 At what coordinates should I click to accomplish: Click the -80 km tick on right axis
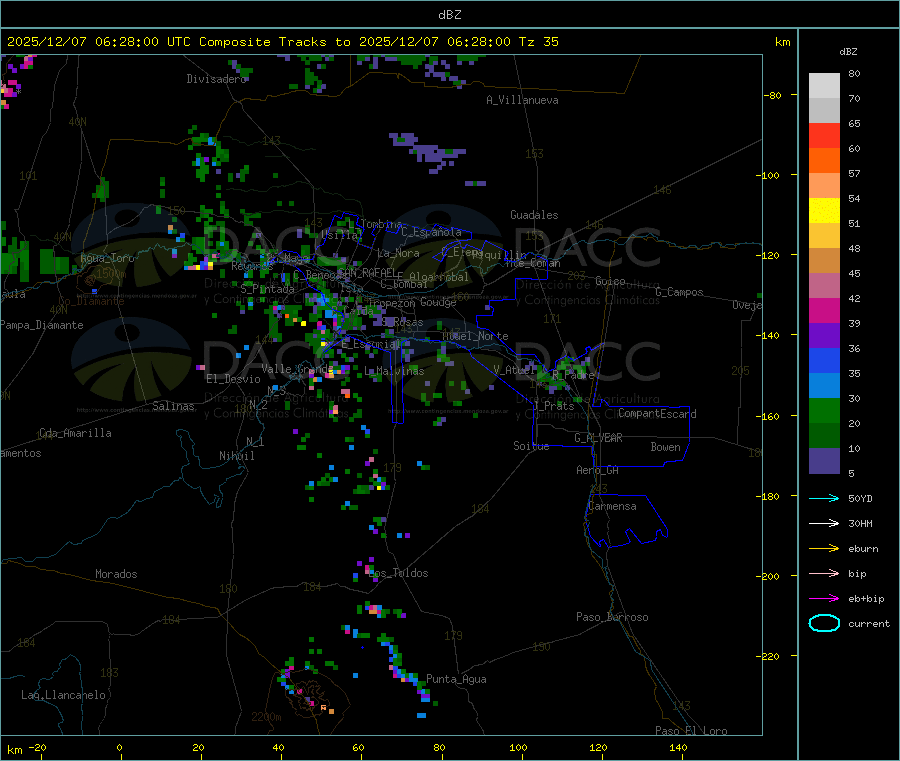(773, 95)
